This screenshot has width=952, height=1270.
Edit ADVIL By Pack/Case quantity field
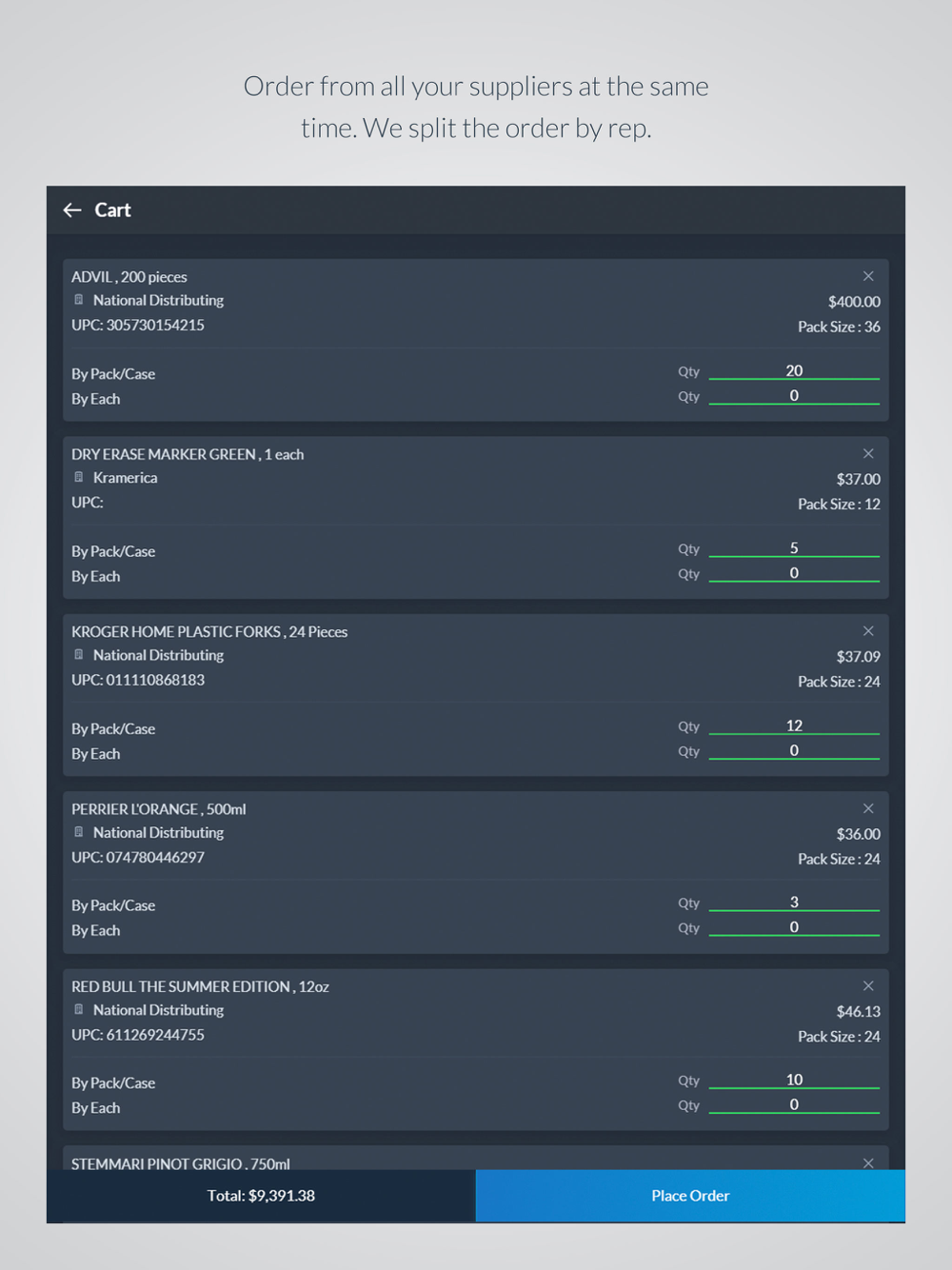[794, 371]
